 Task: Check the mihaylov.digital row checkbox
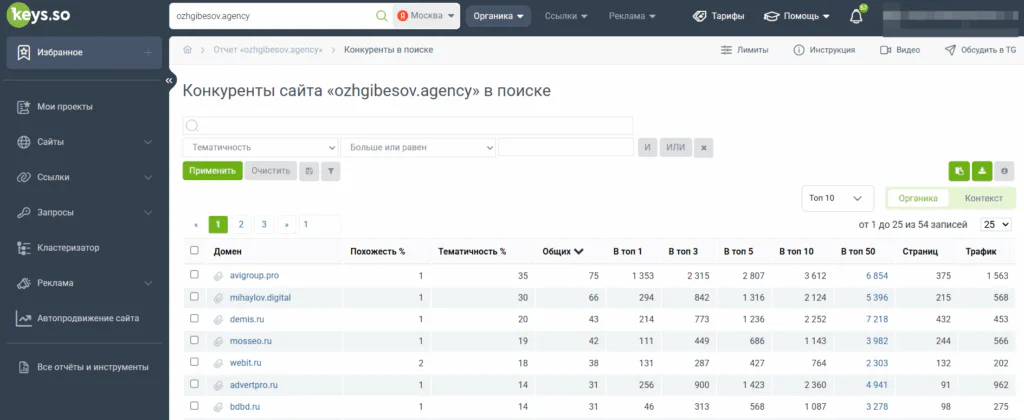point(194,297)
